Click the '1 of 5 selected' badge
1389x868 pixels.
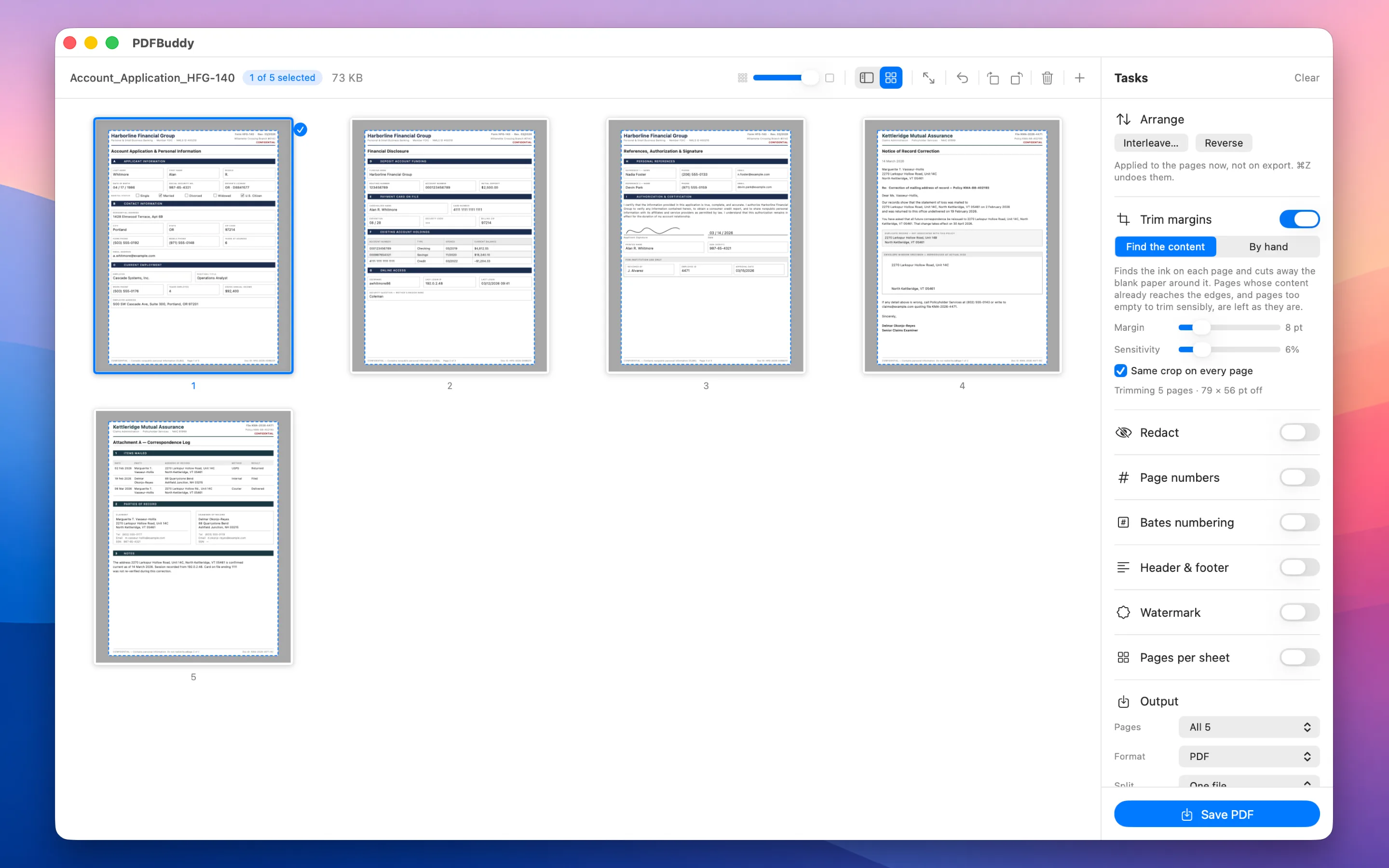(x=282, y=78)
